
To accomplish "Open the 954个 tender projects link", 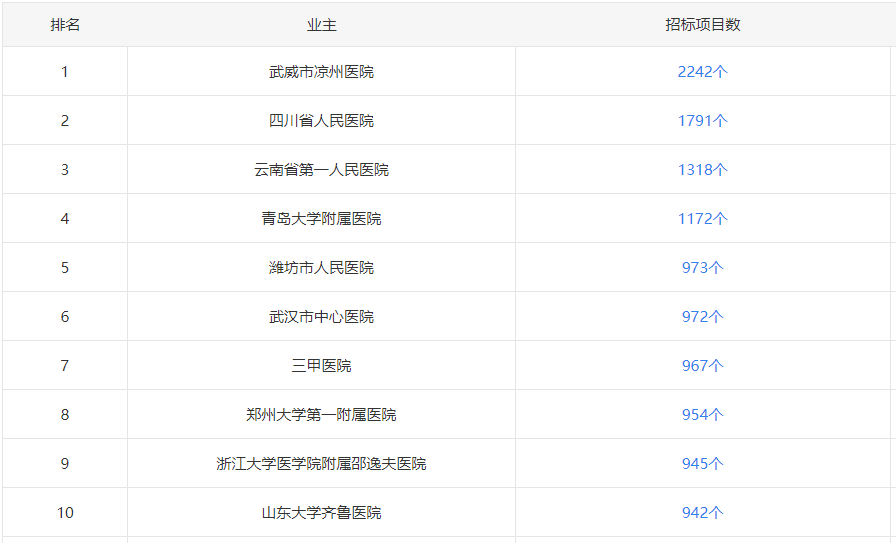I will coord(702,415).
